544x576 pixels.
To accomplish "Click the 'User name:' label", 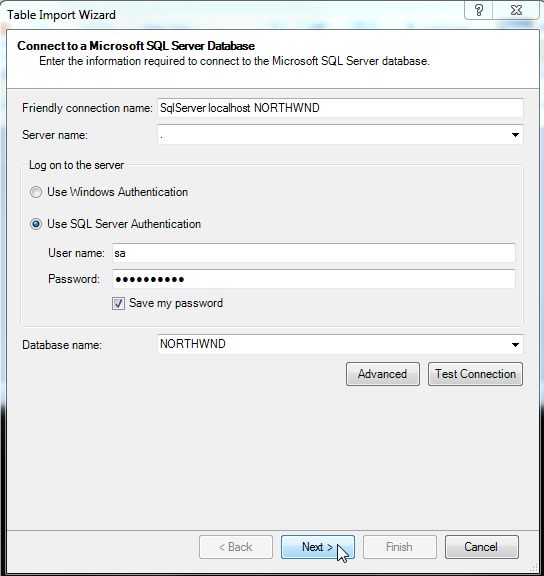I will point(76,253).
